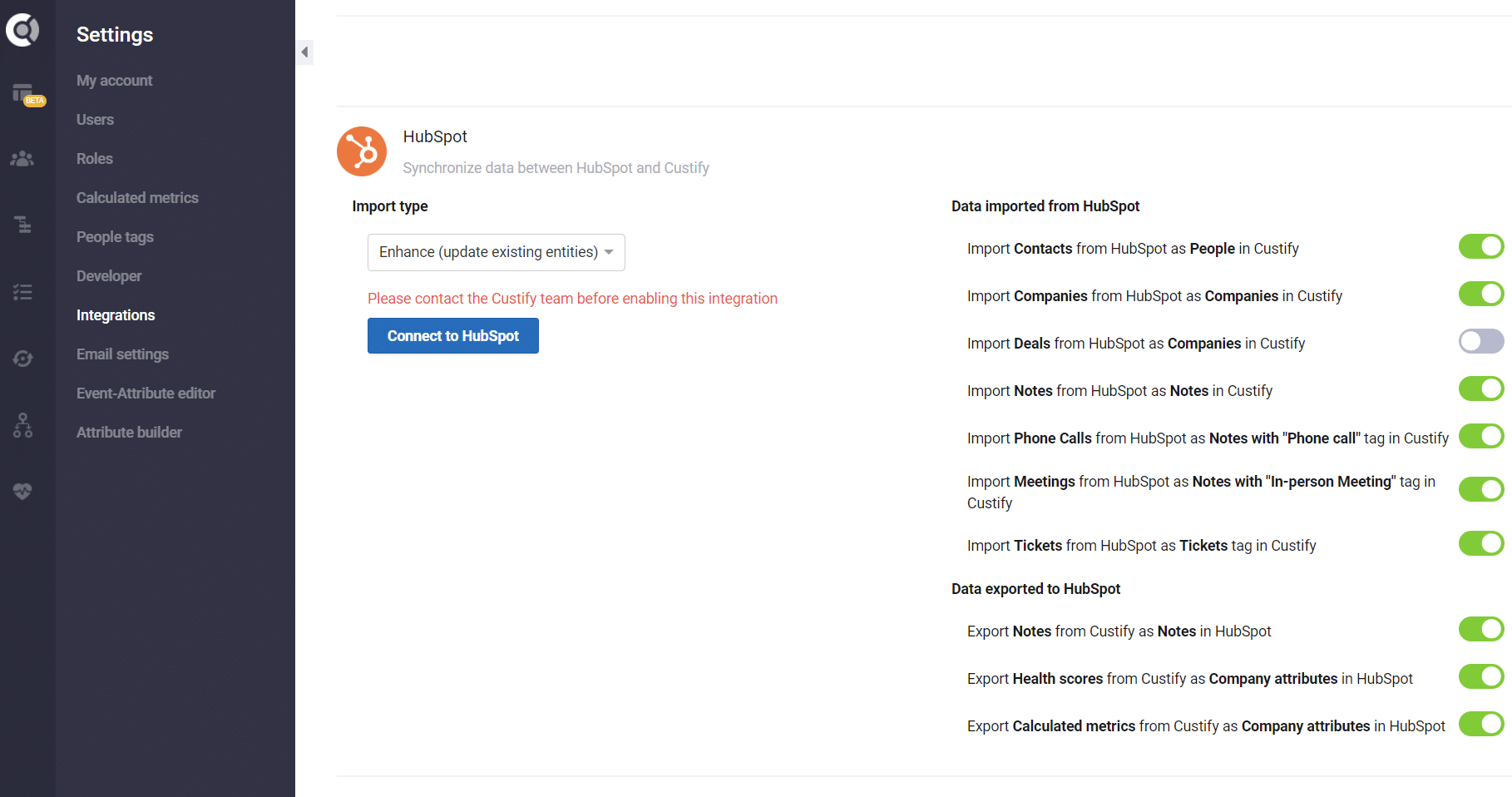This screenshot has height=797, width=1512.
Task: Open the Import type dropdown
Action: 497,252
